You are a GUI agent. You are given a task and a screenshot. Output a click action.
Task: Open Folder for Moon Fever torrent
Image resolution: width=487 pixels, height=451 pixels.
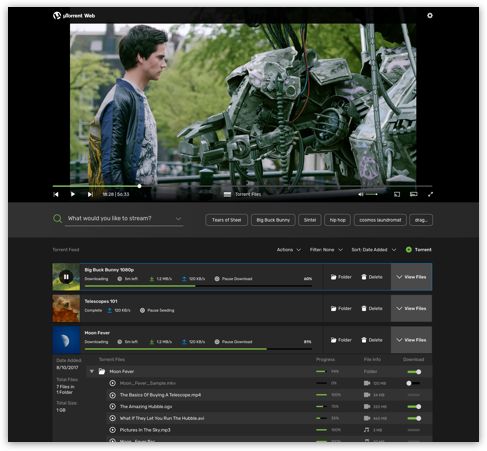coord(341,340)
